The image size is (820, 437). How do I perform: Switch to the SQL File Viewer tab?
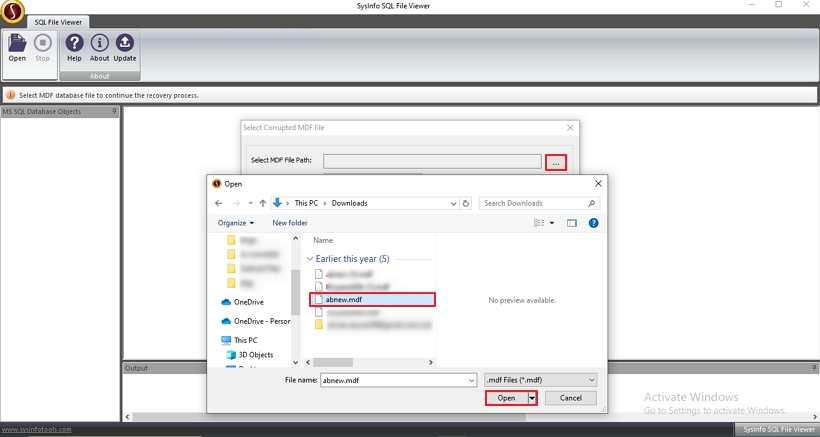click(x=58, y=22)
